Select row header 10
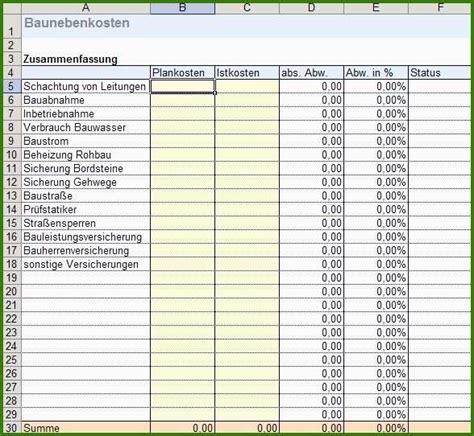 tap(12, 155)
